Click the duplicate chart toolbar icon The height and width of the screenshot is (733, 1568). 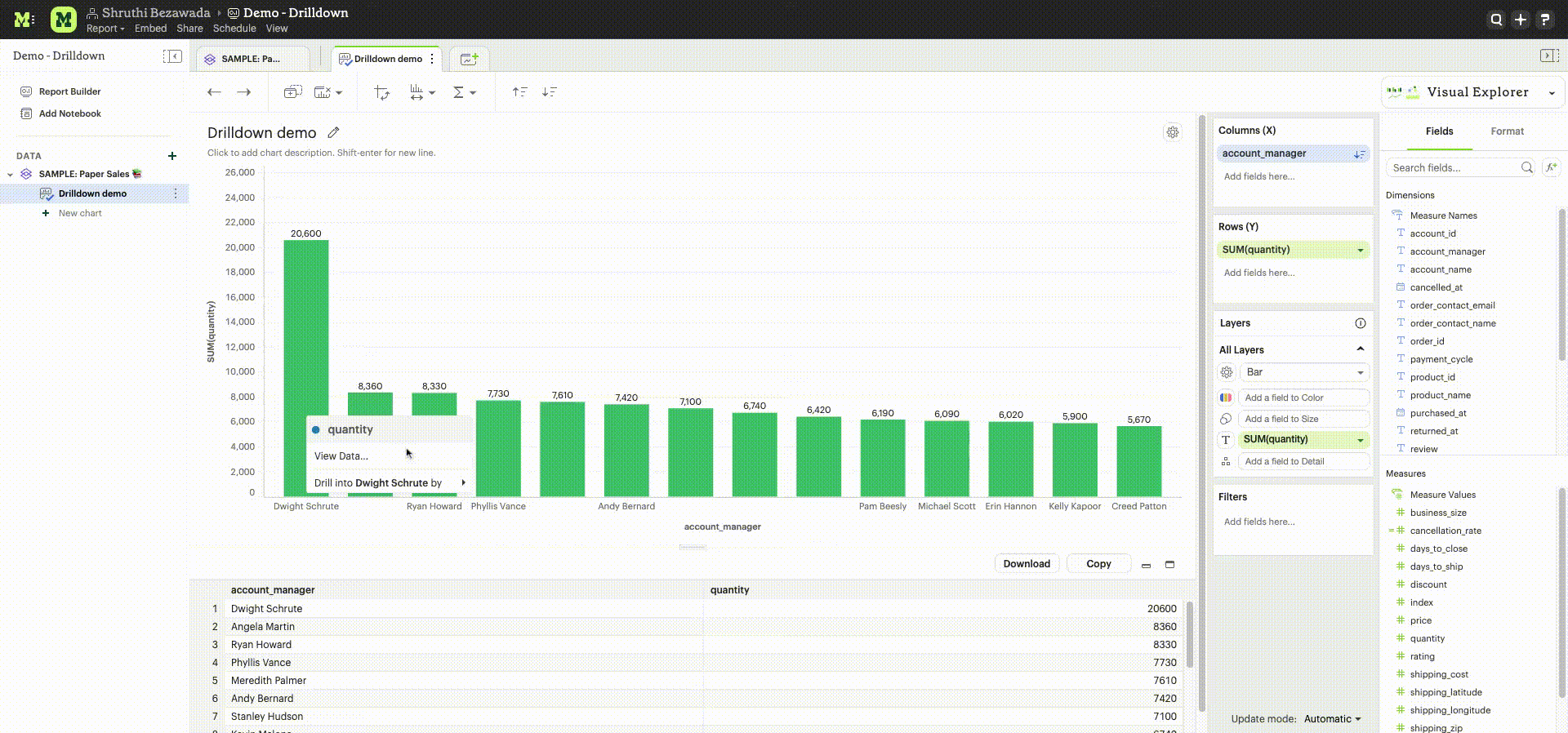tap(292, 92)
